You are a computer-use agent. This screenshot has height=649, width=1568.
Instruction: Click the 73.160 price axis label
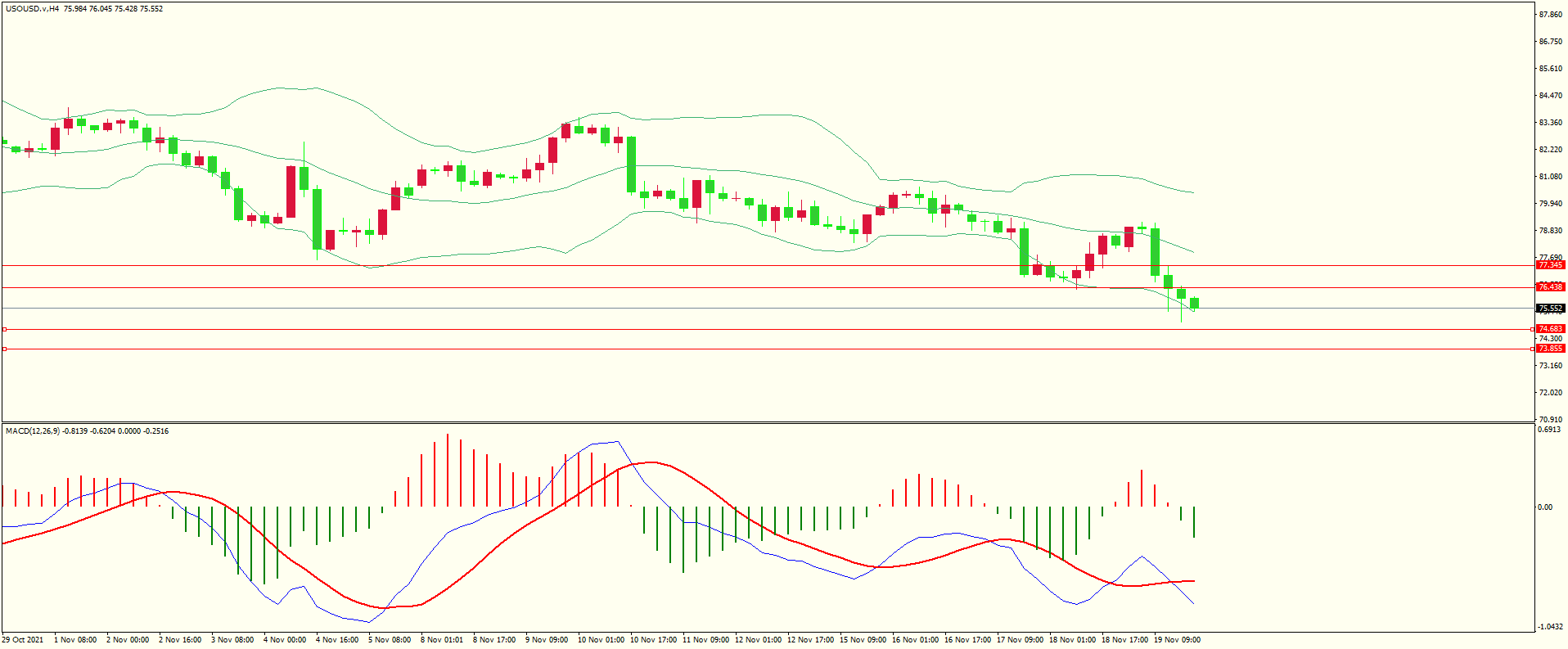click(1551, 366)
